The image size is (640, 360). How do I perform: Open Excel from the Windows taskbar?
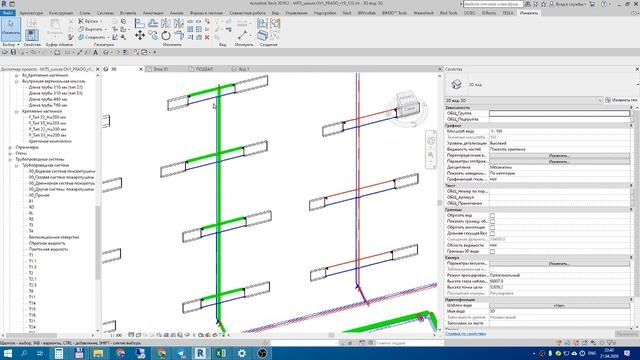pos(221,353)
